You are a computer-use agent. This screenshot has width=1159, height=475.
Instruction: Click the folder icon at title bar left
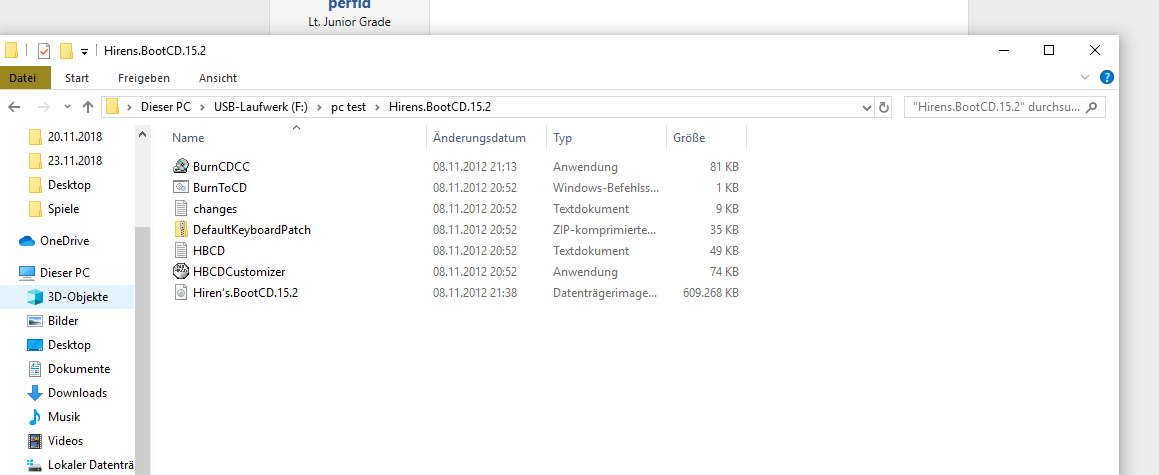click(x=11, y=51)
